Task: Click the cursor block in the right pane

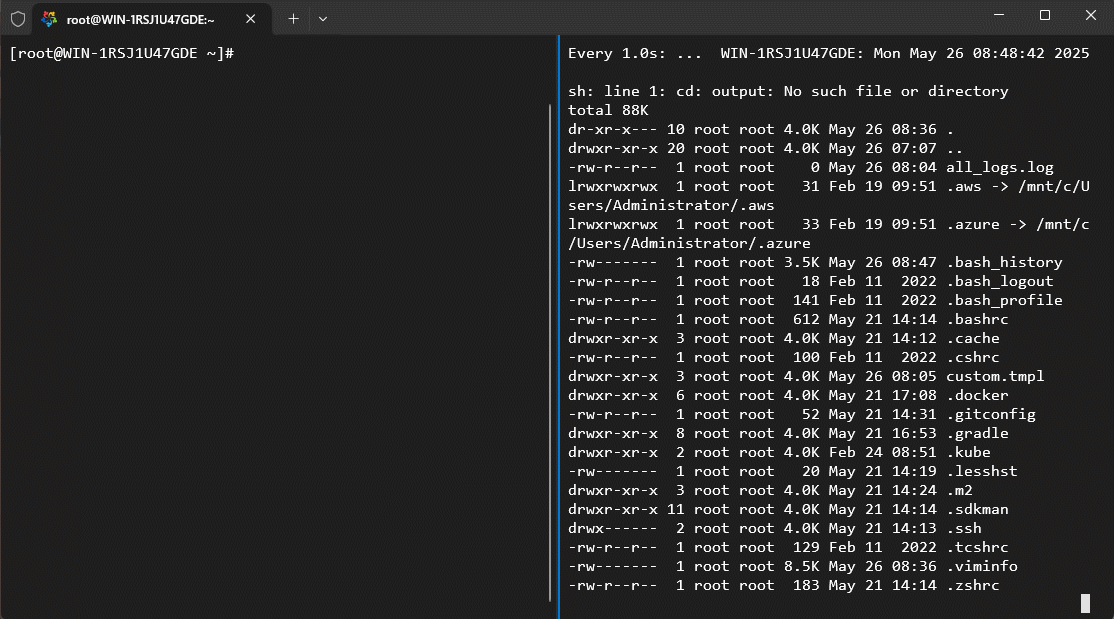Action: (1085, 603)
